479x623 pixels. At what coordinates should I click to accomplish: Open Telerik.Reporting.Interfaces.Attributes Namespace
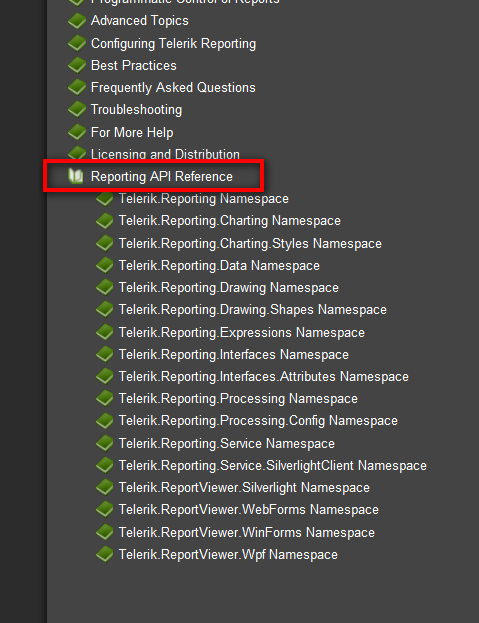(264, 376)
